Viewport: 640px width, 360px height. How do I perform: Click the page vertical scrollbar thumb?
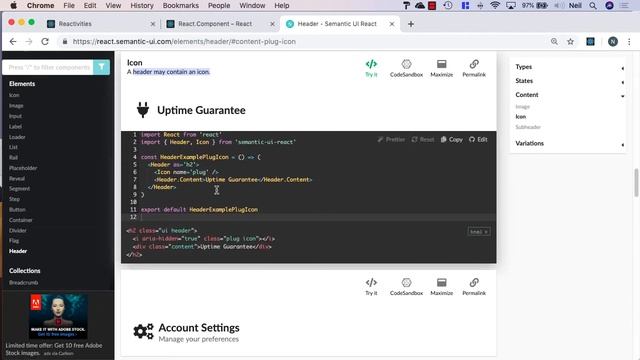tap(636, 182)
